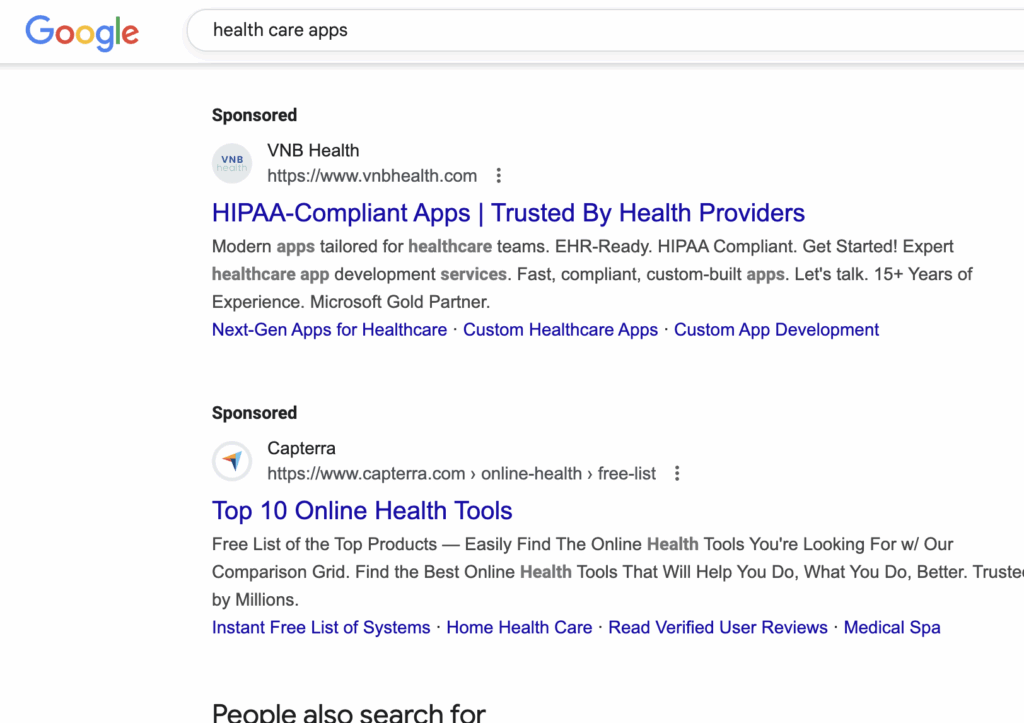Click the People also search for heading

click(349, 712)
